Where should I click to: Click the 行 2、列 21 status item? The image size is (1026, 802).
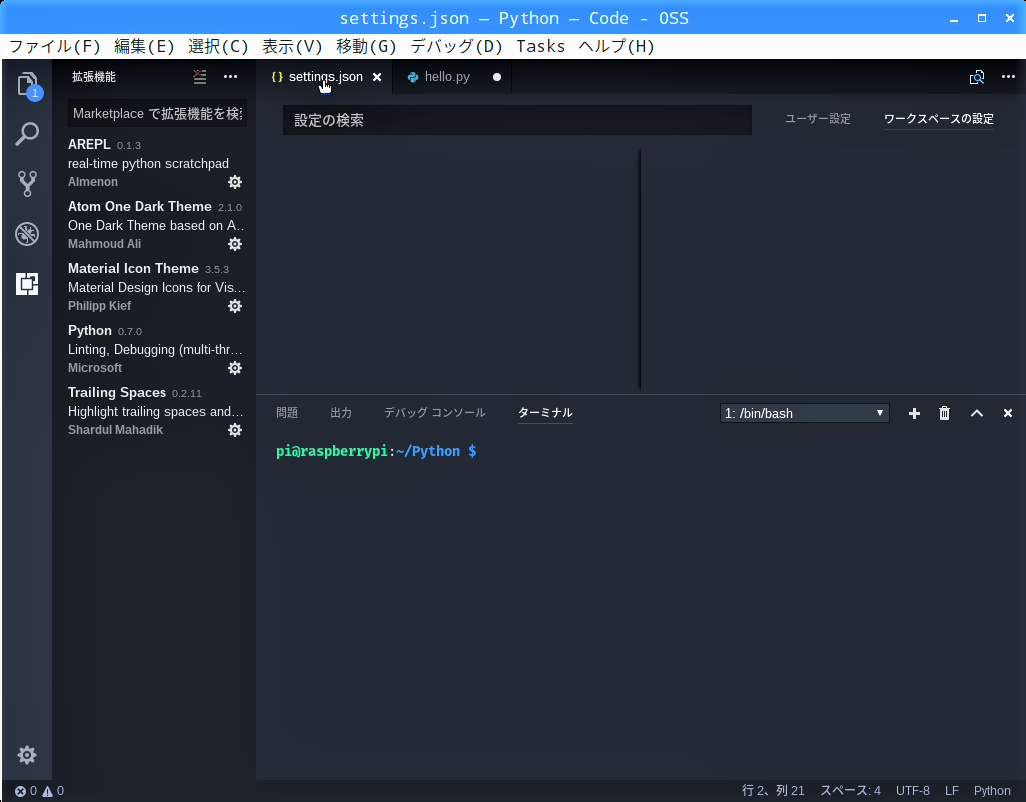coord(773,791)
